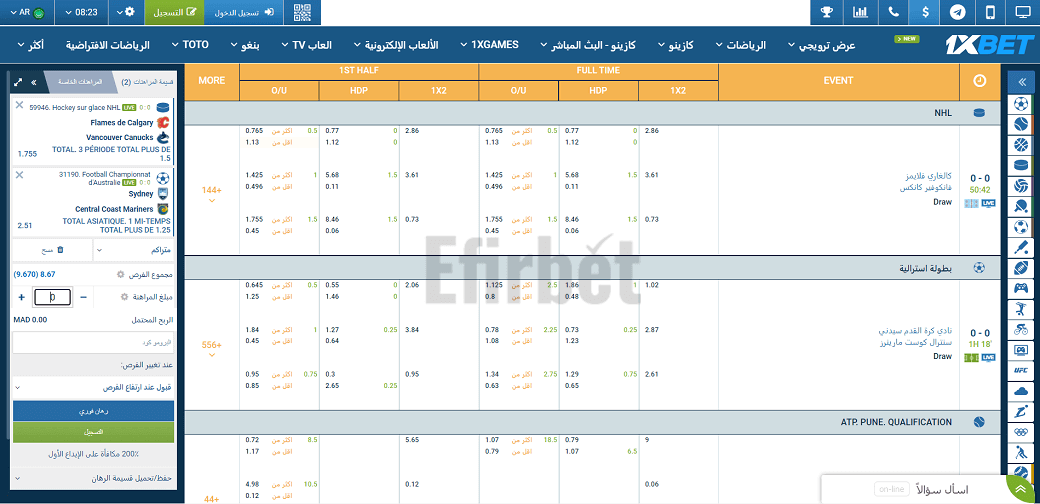
Task: Switch to قسيمة المراهنات (2) tab
Action: (x=147, y=82)
